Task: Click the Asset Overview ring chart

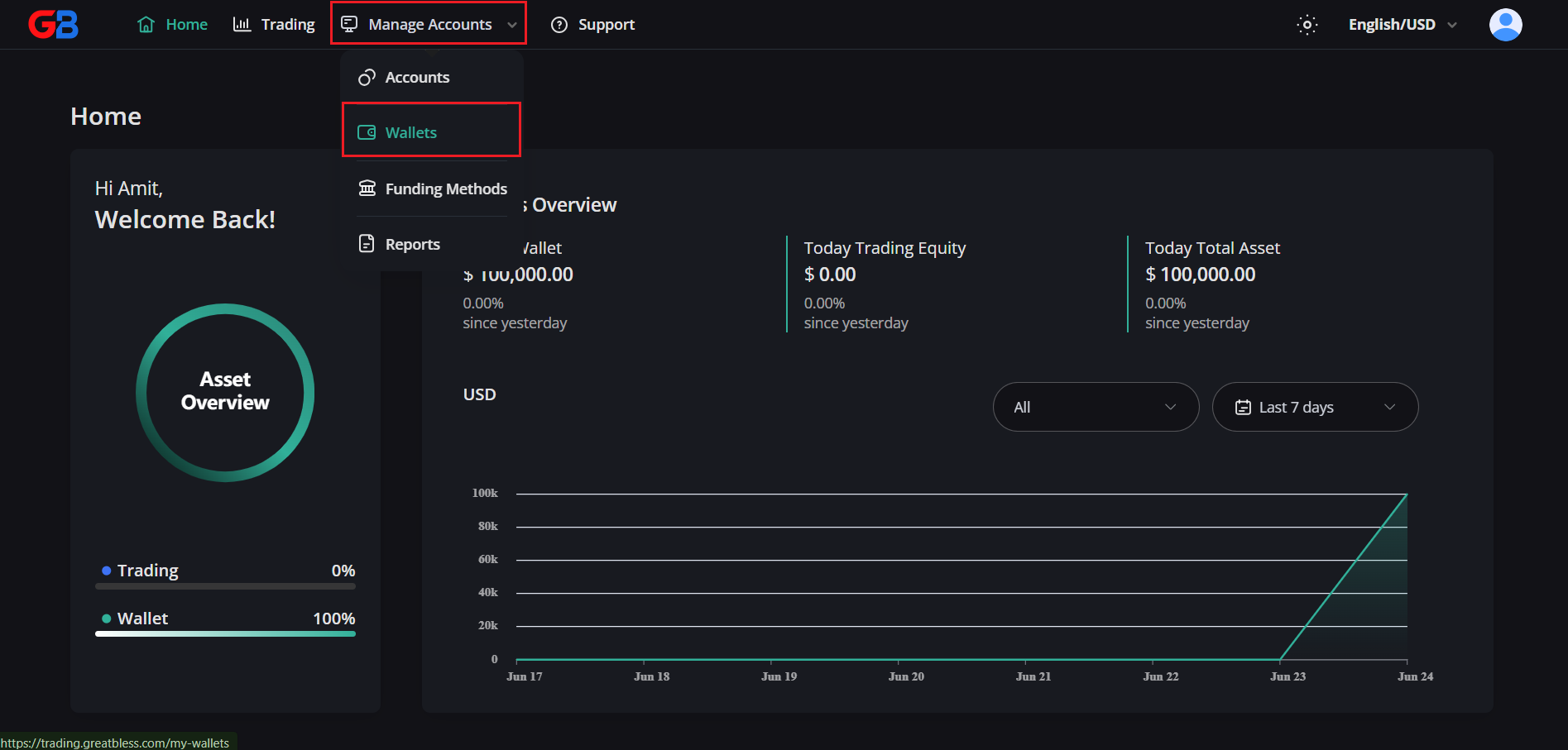Action: click(225, 393)
